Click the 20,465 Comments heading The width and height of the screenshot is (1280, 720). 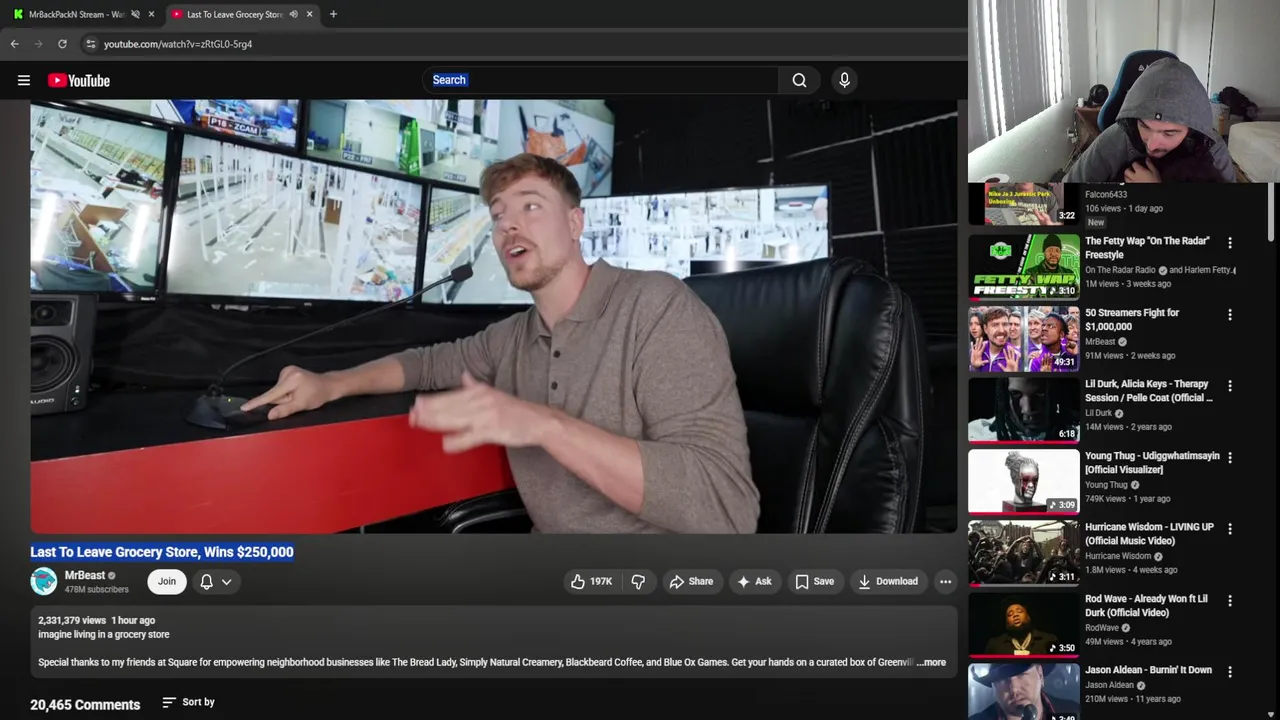[85, 705]
